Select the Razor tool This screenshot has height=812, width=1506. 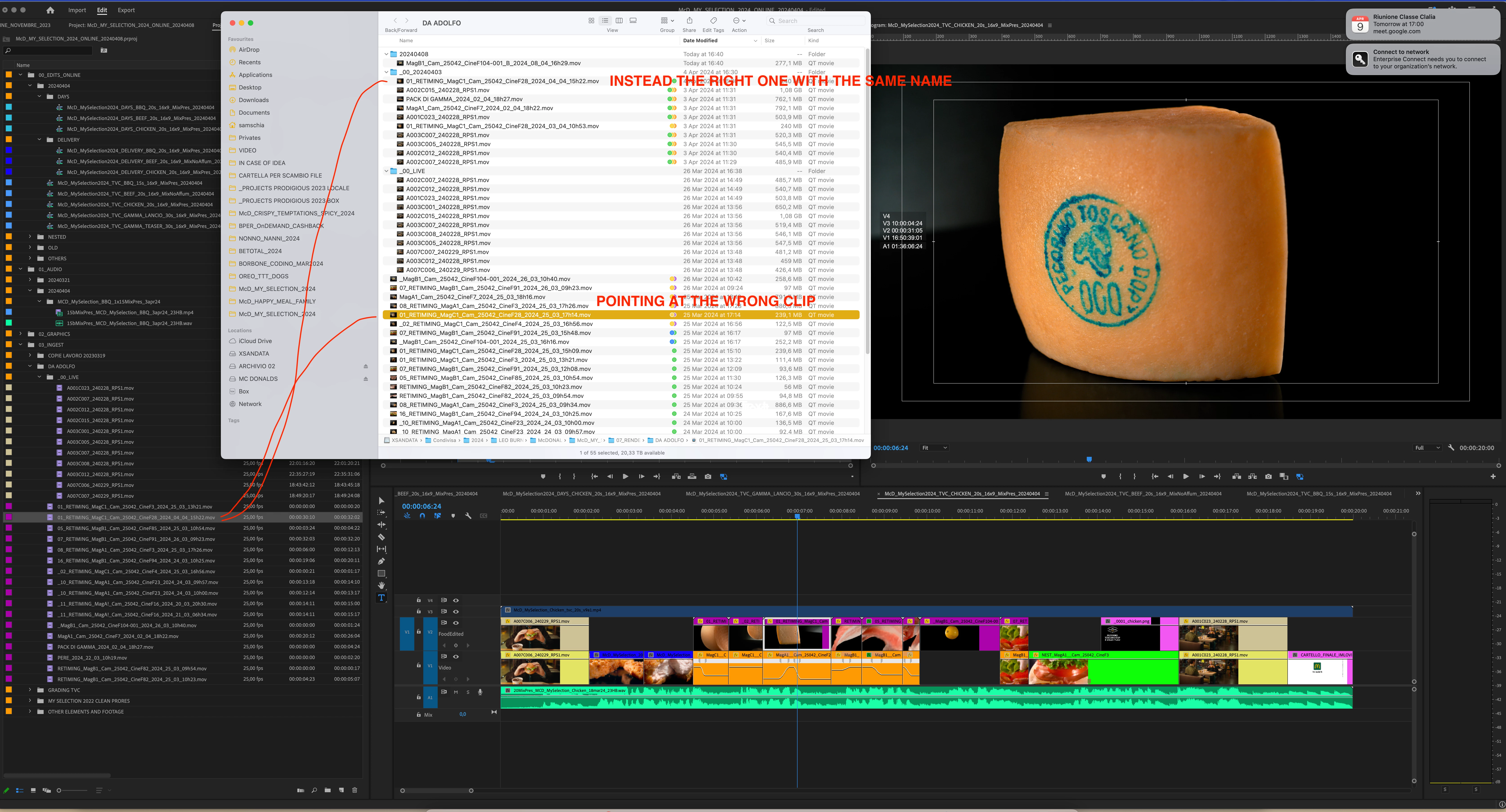[x=381, y=537]
